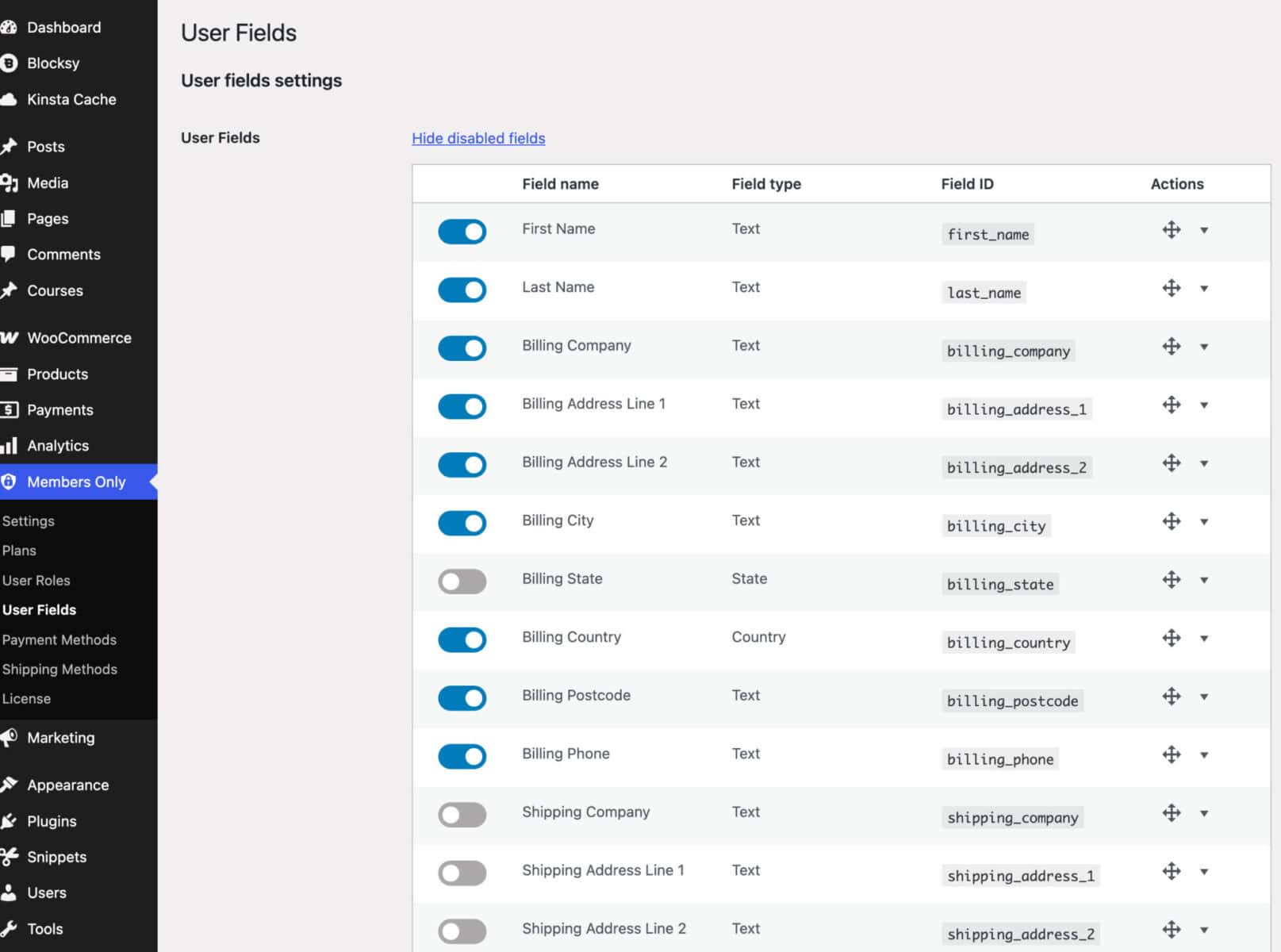This screenshot has width=1281, height=952.
Task: Turn off Billing Address Line 1 toggle
Action: [462, 406]
